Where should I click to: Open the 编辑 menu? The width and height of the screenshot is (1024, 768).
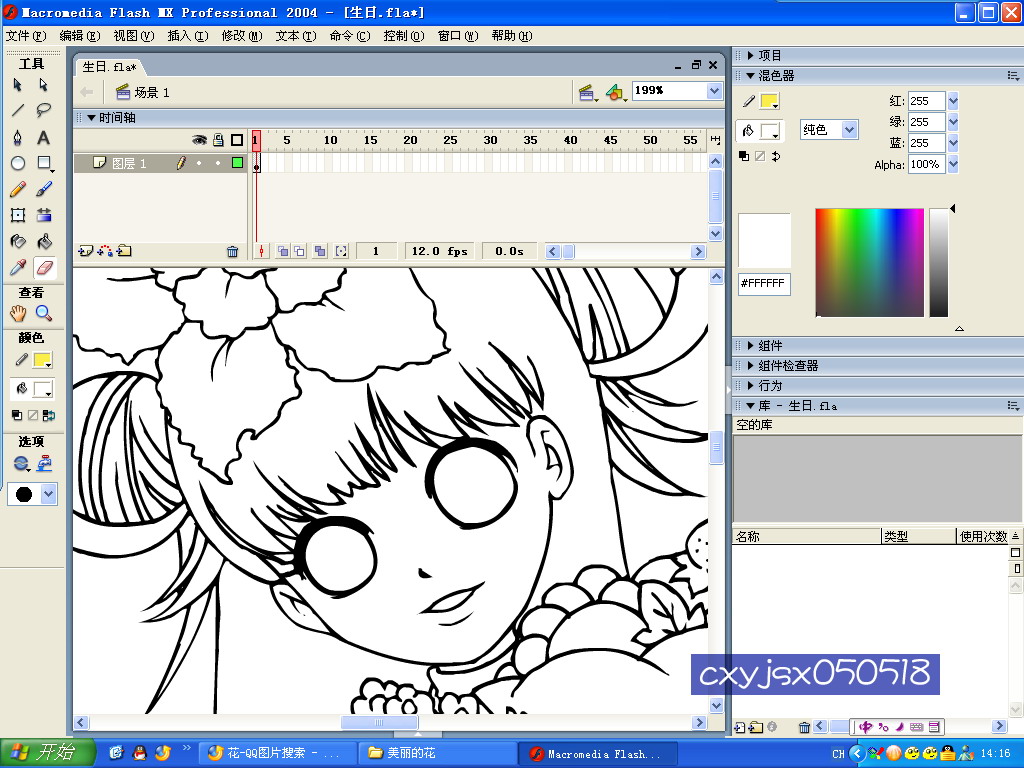click(x=80, y=36)
